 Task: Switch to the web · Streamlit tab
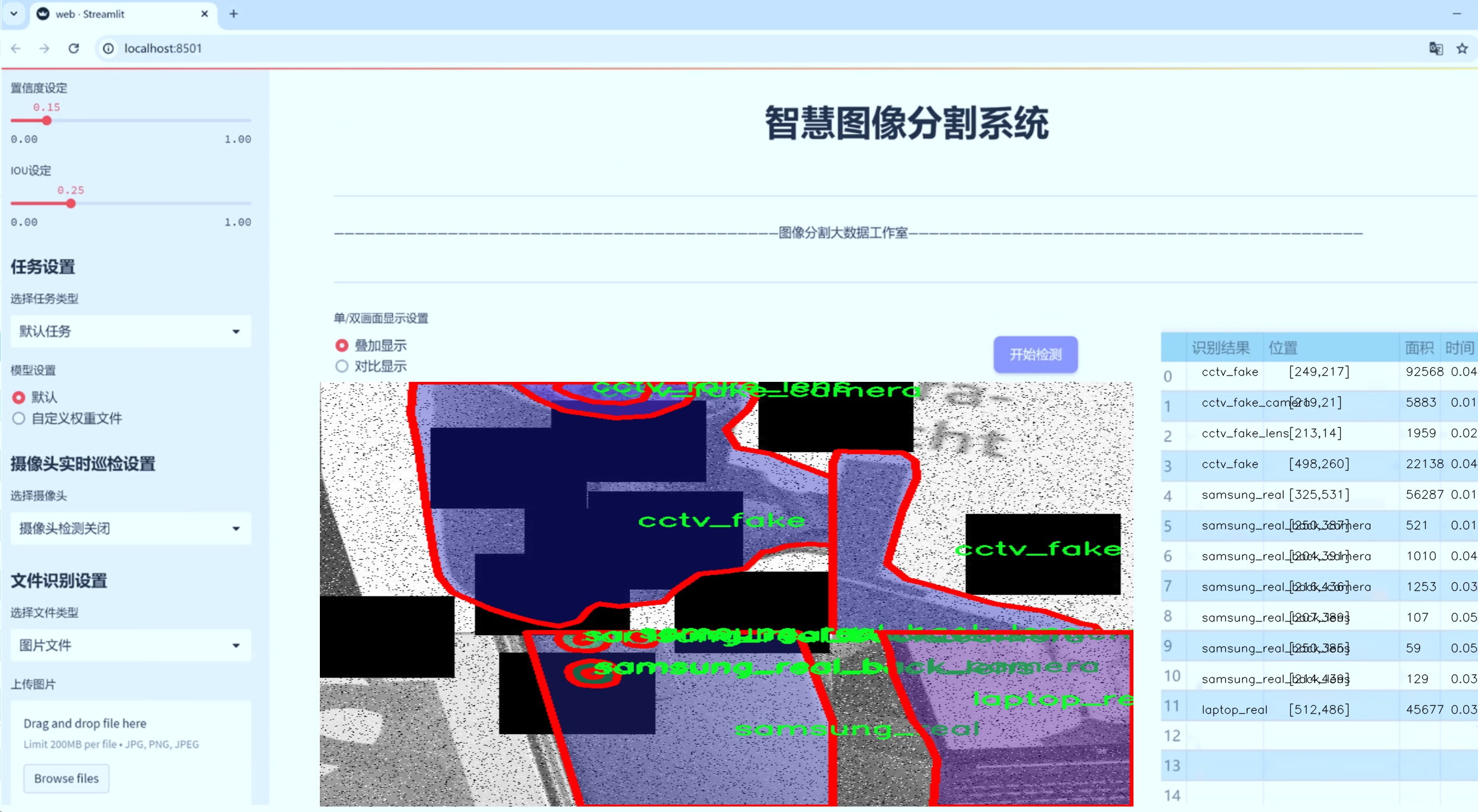click(x=123, y=14)
